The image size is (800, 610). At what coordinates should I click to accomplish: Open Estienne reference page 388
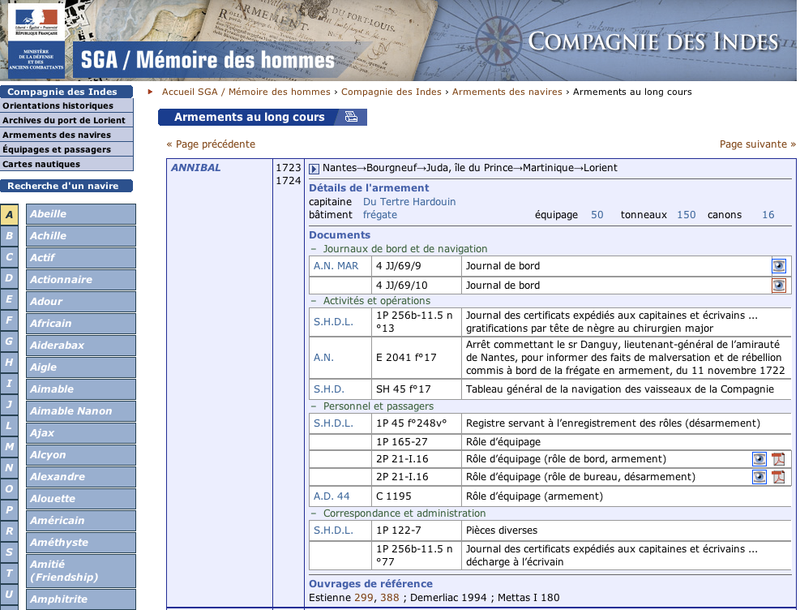[x=390, y=598]
